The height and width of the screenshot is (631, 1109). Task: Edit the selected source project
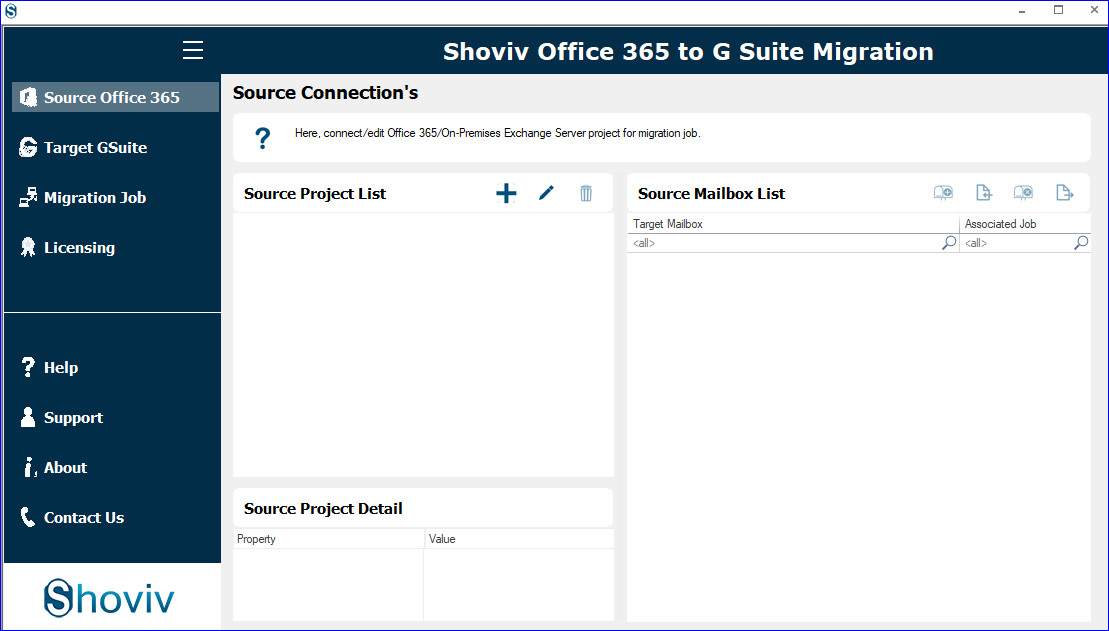(x=546, y=193)
